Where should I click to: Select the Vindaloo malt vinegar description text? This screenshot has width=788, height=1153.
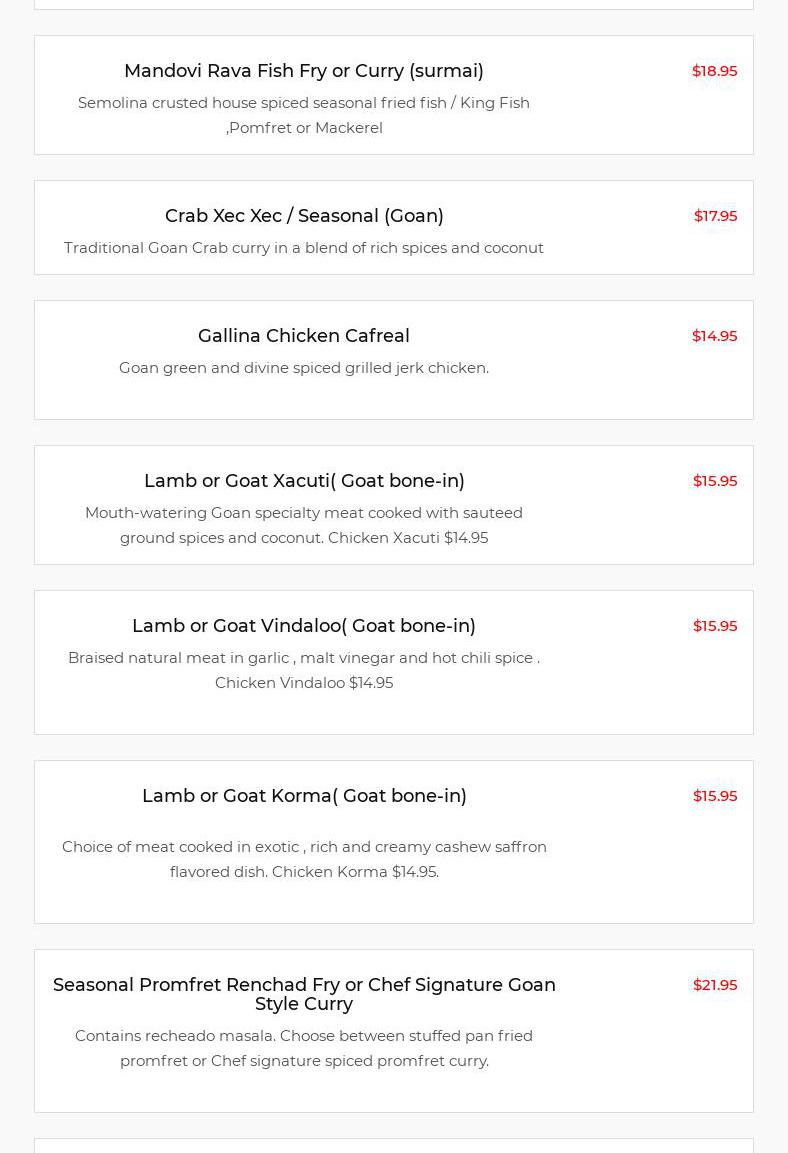pos(303,670)
